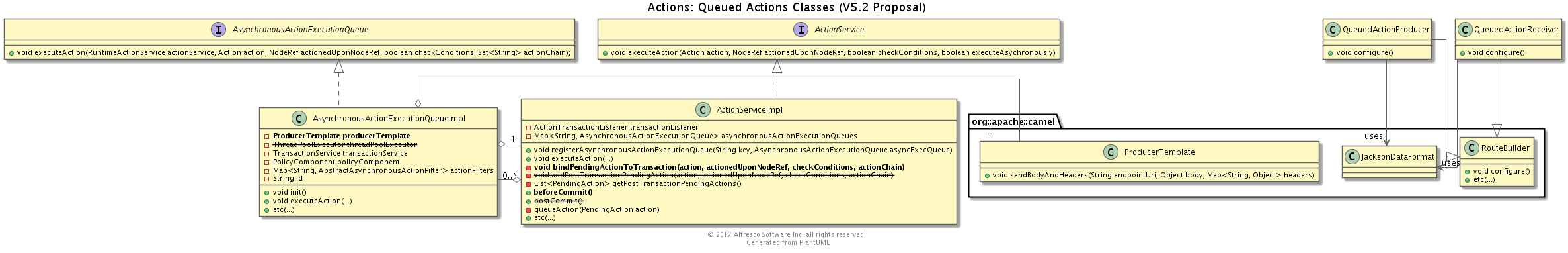The image size is (1568, 253).
Task: Click the struck-through postCommit() method
Action: click(x=559, y=201)
